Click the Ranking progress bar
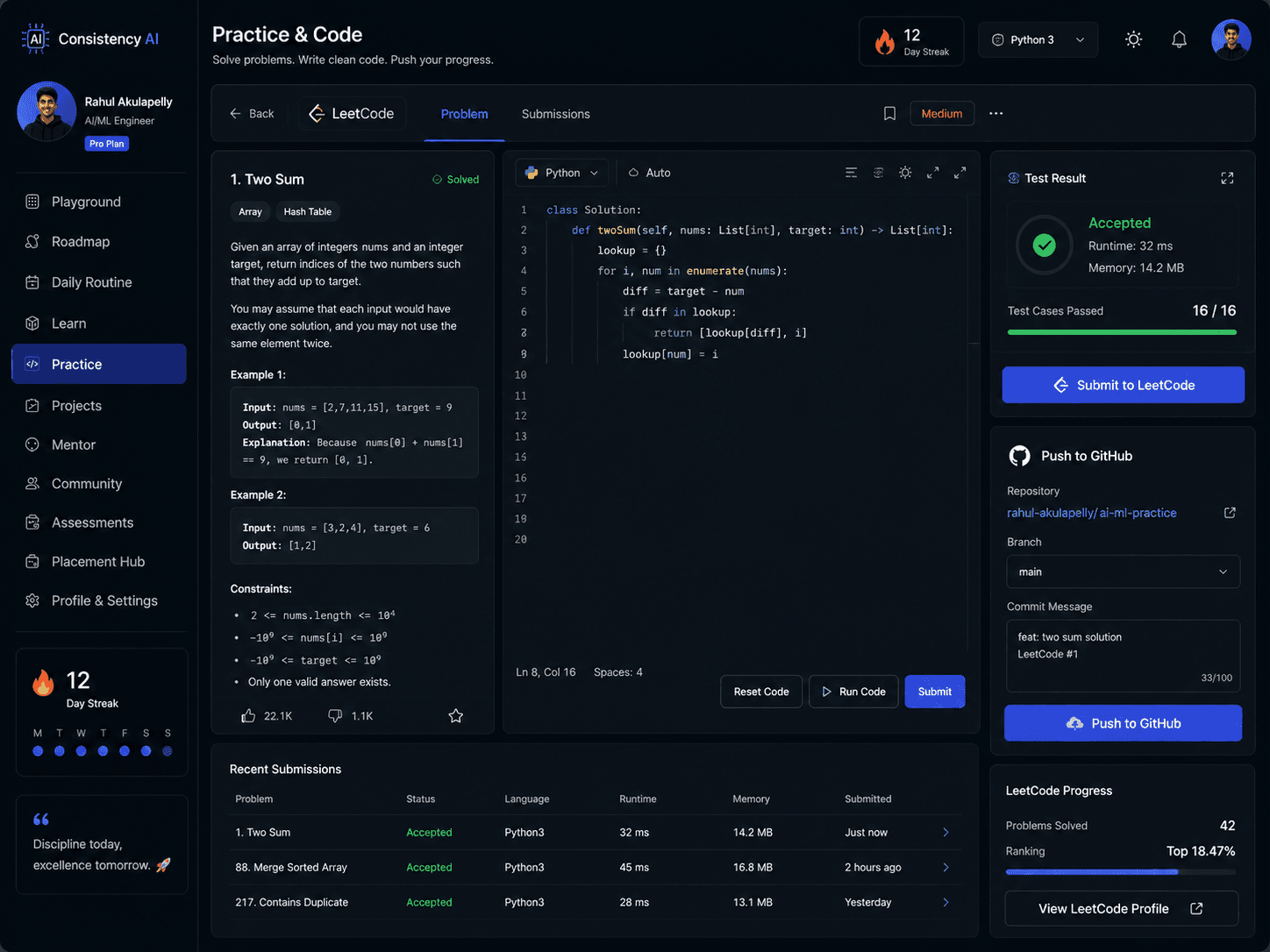This screenshot has width=1270, height=952. (x=1121, y=872)
